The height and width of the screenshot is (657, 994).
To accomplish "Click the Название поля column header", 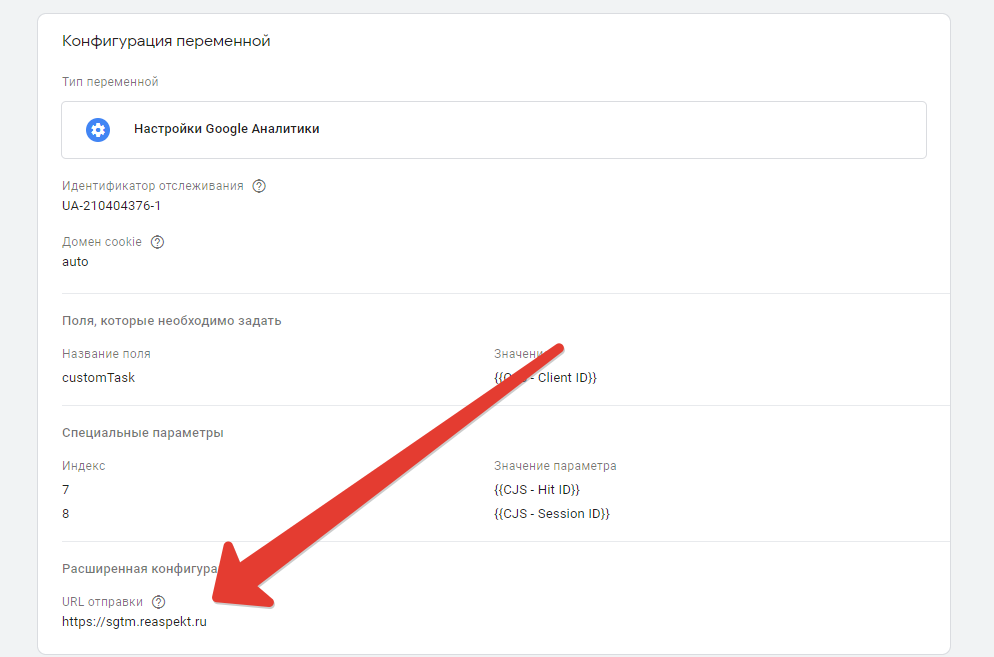I will click(106, 354).
